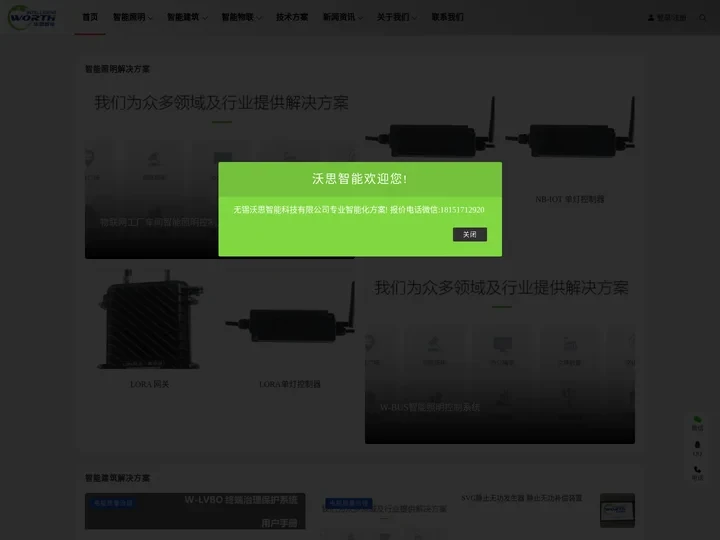Viewport: 720px width, 540px height.
Task: Open the LORA single-lamp controller image
Action: [x=290, y=317]
